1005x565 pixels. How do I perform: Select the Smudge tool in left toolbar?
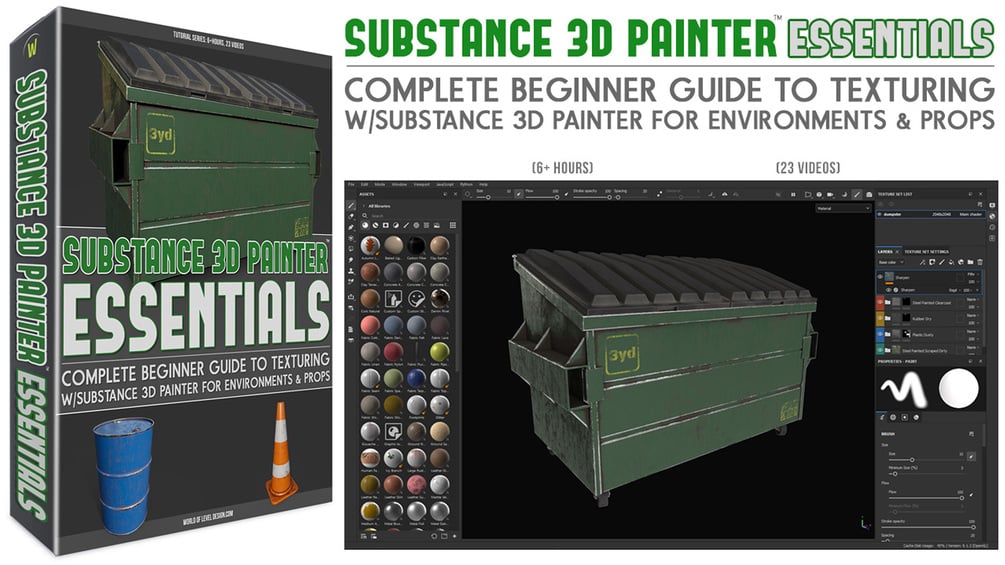click(x=351, y=260)
